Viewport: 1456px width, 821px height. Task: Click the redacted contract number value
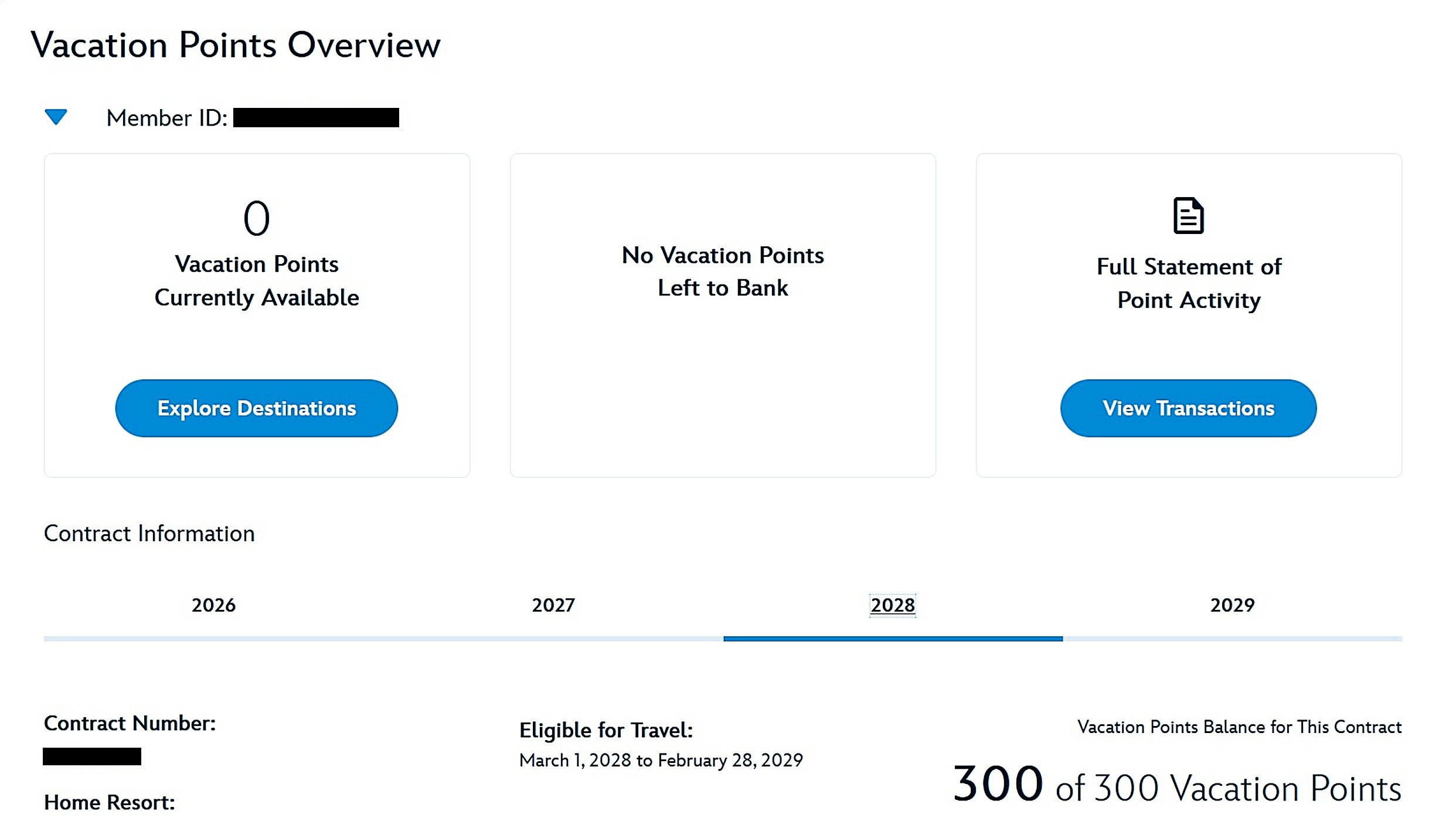92,756
